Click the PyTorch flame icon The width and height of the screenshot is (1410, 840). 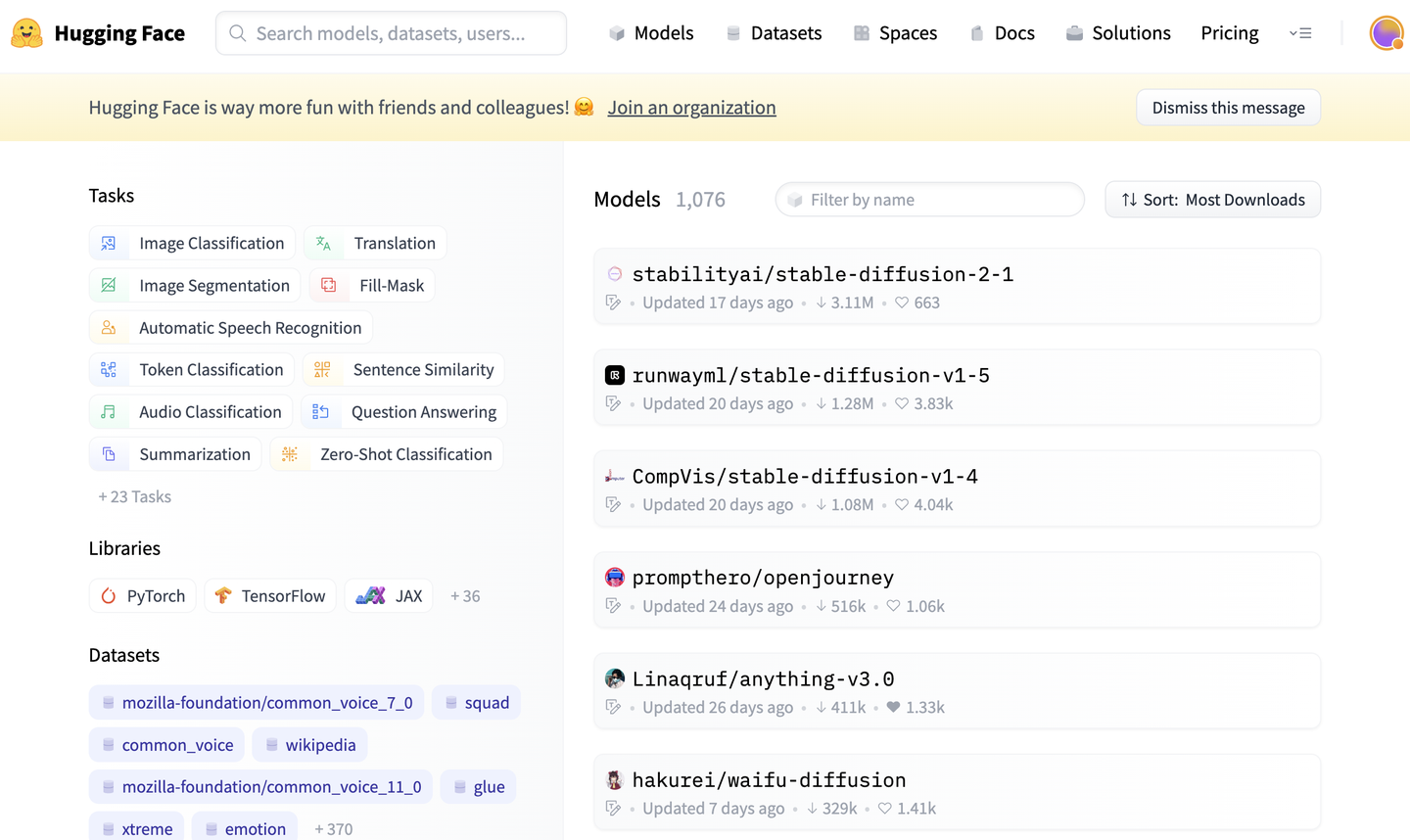(x=109, y=595)
